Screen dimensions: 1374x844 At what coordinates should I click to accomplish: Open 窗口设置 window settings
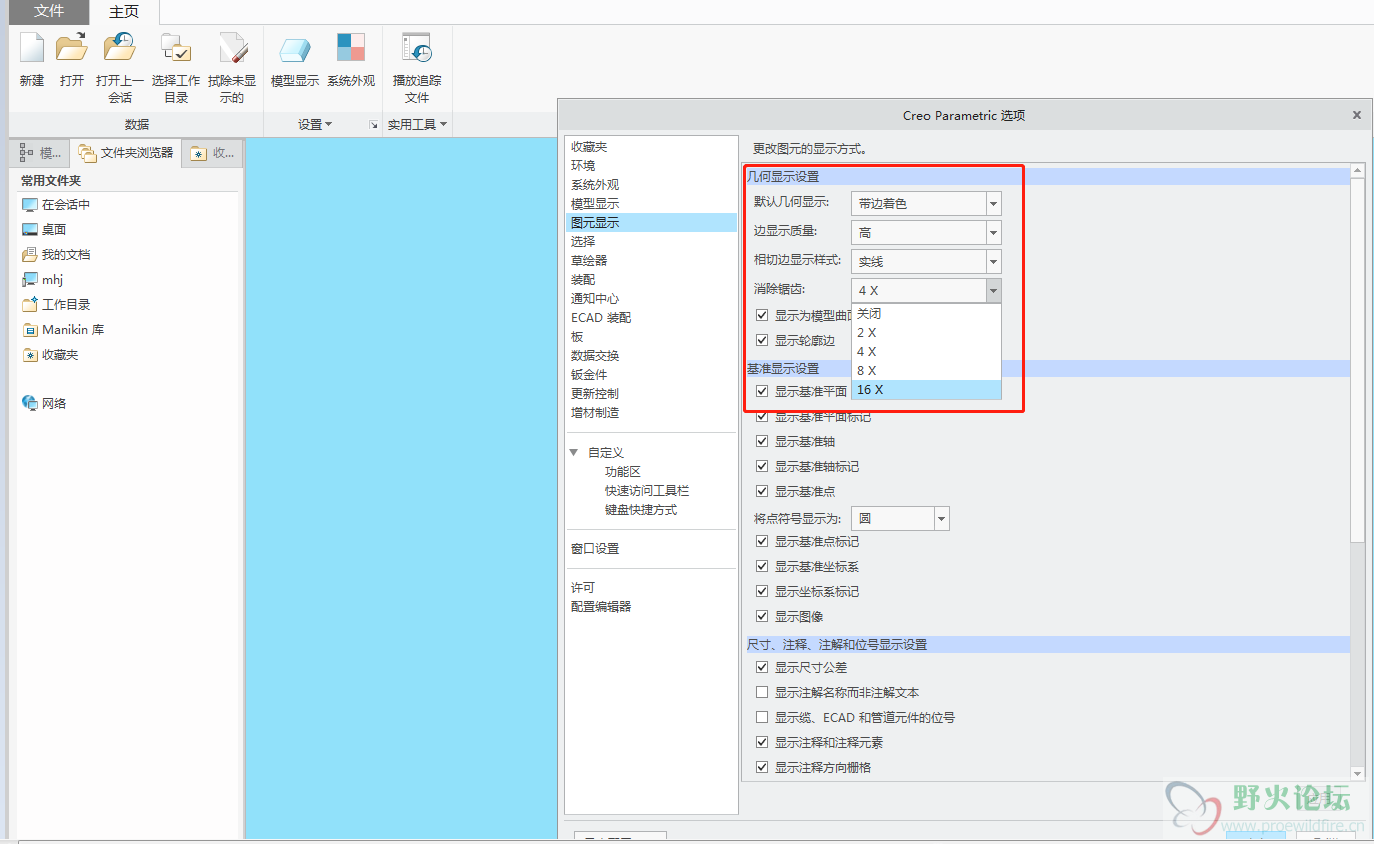pyautogui.click(x=595, y=548)
